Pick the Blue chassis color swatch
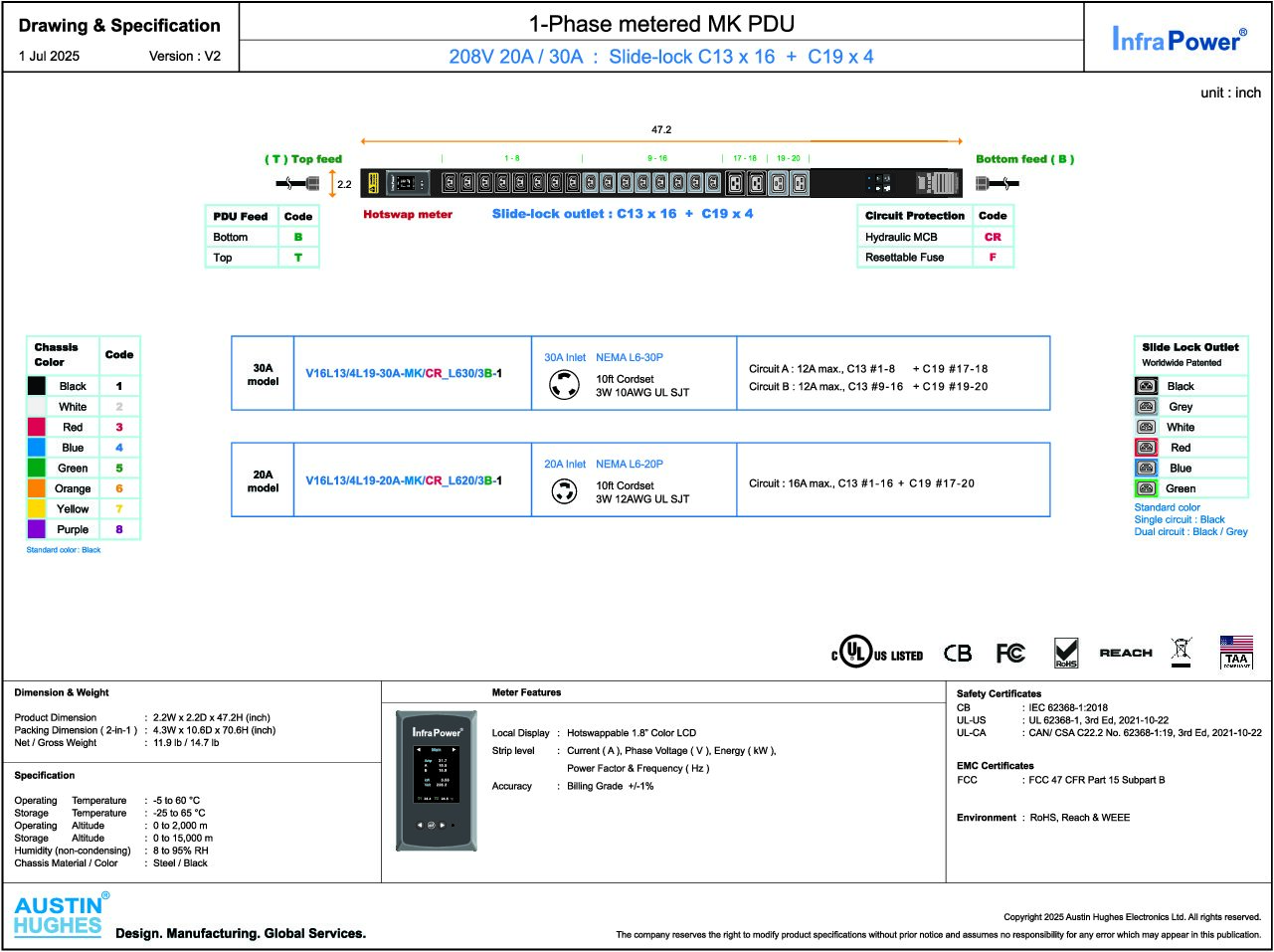The image size is (1274, 952). click(37, 448)
